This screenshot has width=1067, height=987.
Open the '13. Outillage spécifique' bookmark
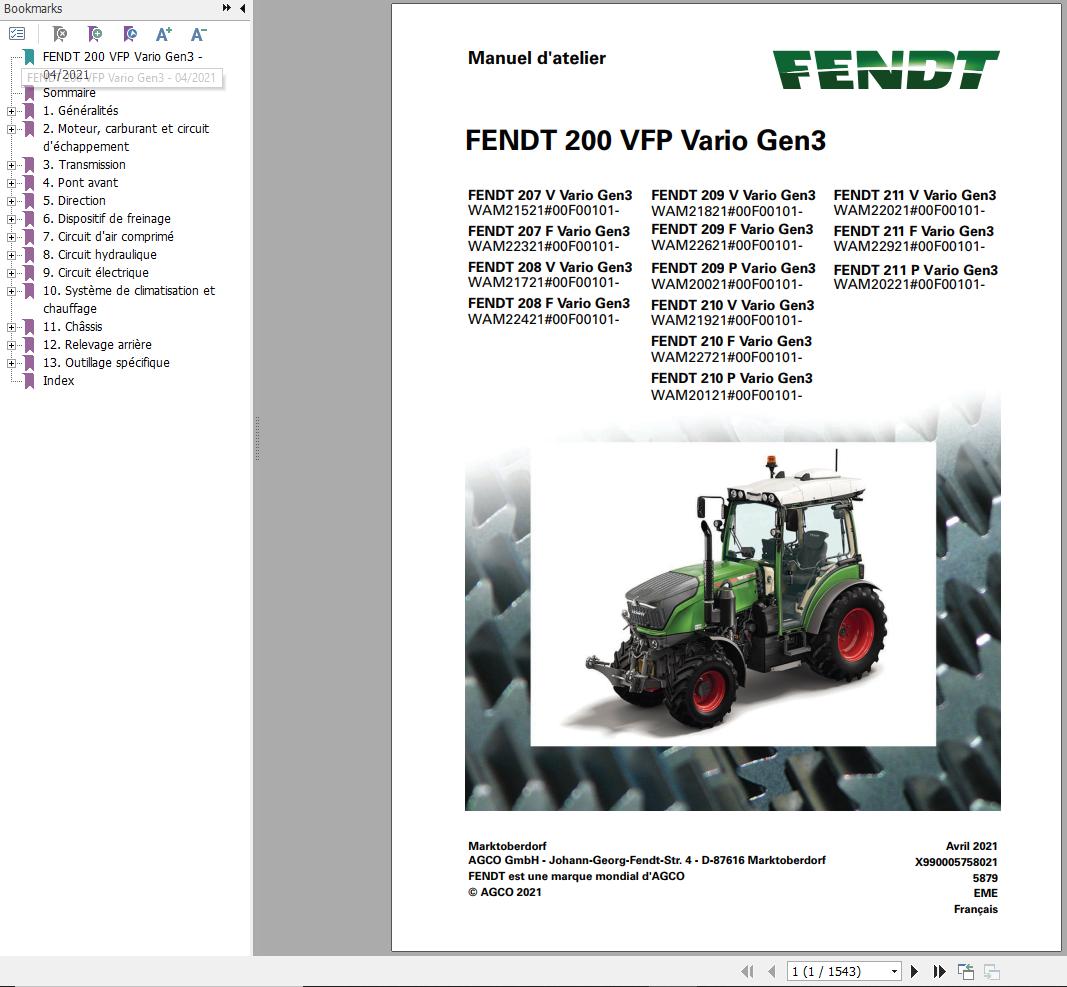click(x=106, y=363)
